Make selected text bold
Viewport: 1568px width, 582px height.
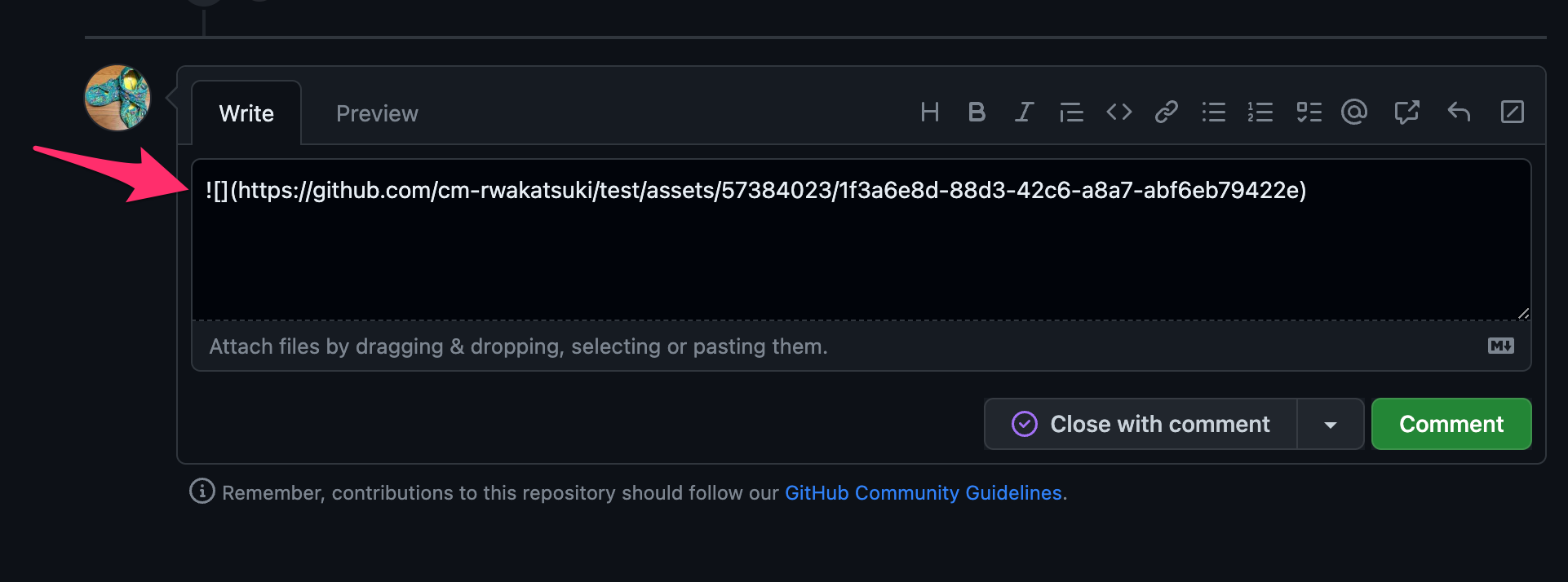coord(977,112)
